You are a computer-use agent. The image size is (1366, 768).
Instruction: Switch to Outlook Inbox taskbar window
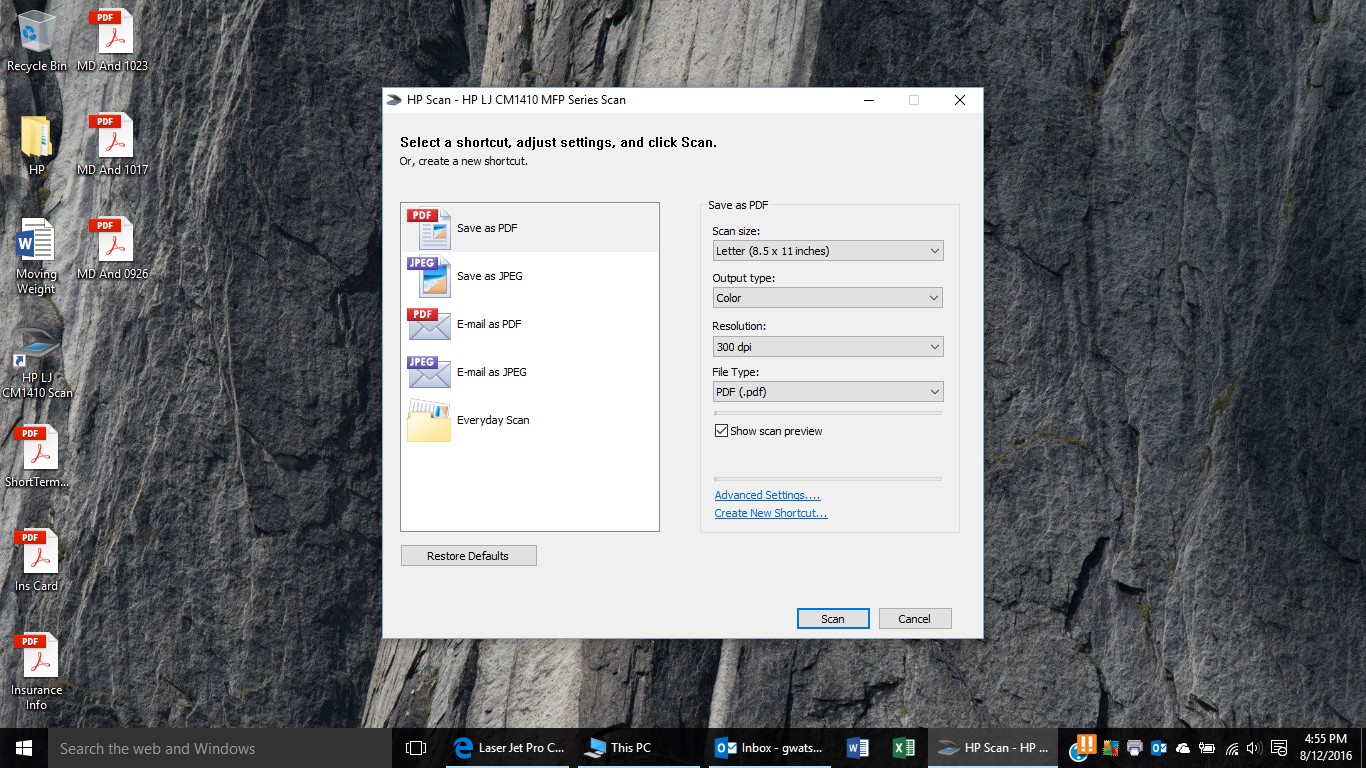(768, 748)
